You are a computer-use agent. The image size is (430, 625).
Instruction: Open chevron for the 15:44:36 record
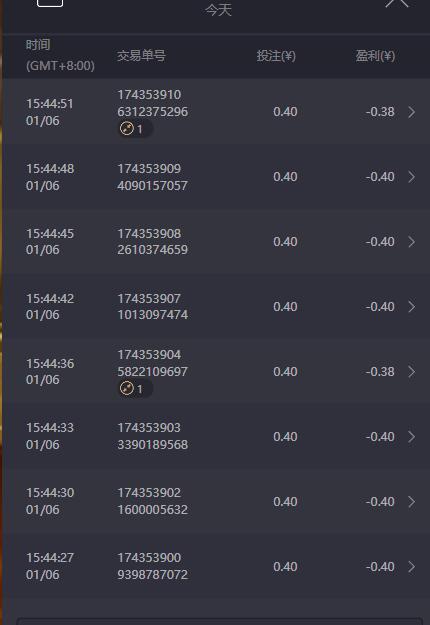412,372
